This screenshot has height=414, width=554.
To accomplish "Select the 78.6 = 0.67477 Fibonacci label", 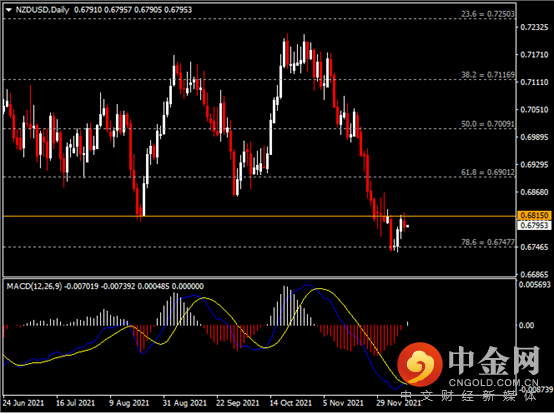I will coord(488,242).
